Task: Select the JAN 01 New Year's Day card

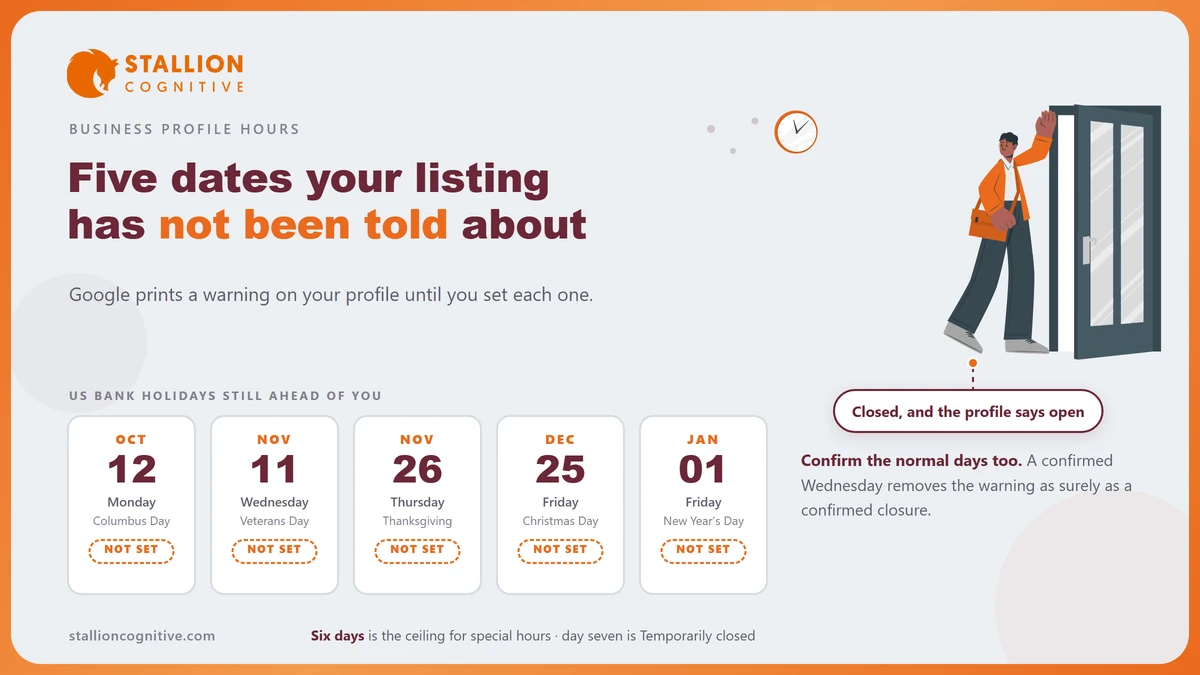Action: pos(703,505)
